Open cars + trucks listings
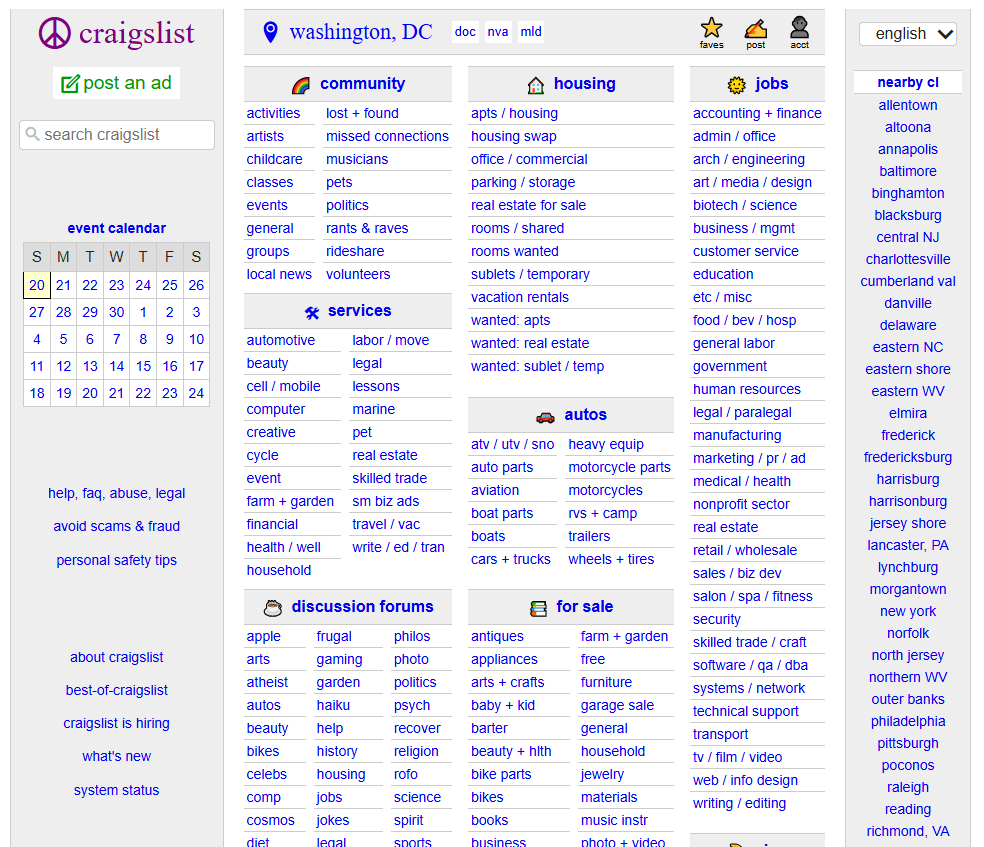The image size is (984, 847). click(510, 559)
